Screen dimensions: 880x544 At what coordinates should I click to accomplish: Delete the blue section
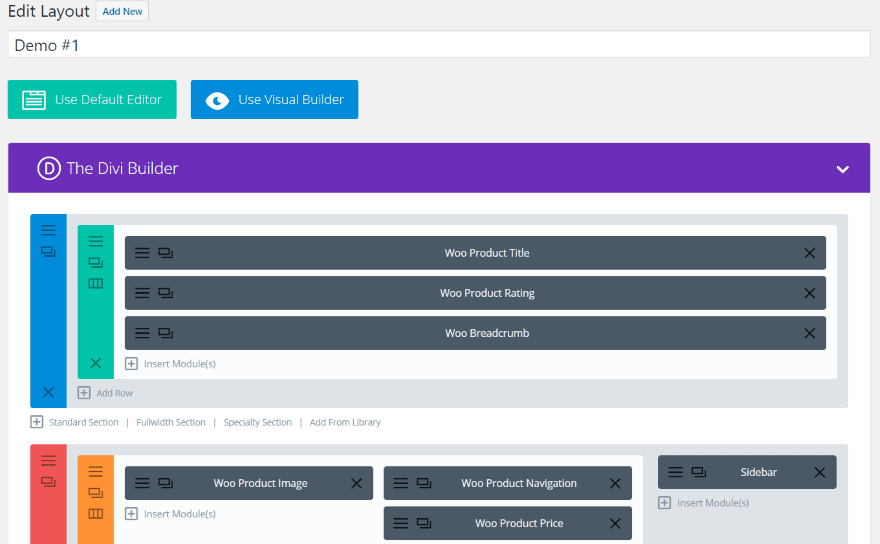pyautogui.click(x=48, y=392)
